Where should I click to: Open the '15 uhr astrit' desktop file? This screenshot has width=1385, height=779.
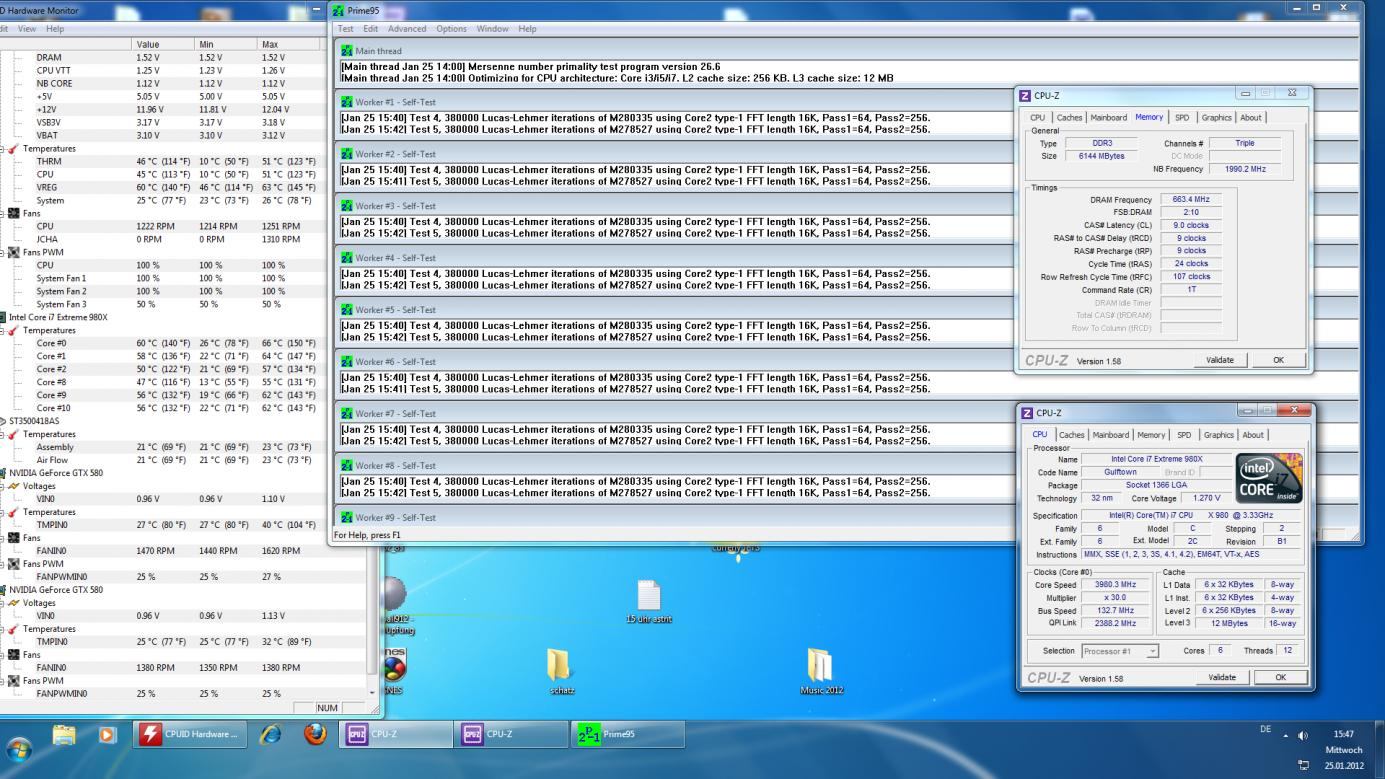tap(649, 604)
